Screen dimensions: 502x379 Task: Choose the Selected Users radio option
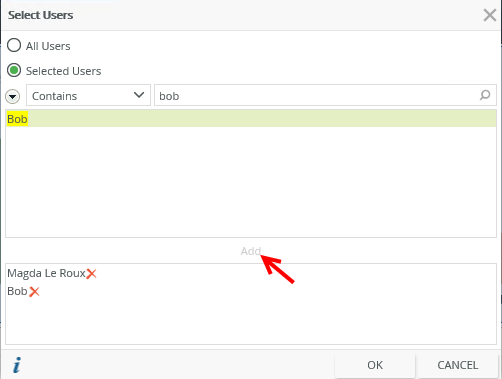pyautogui.click(x=14, y=70)
